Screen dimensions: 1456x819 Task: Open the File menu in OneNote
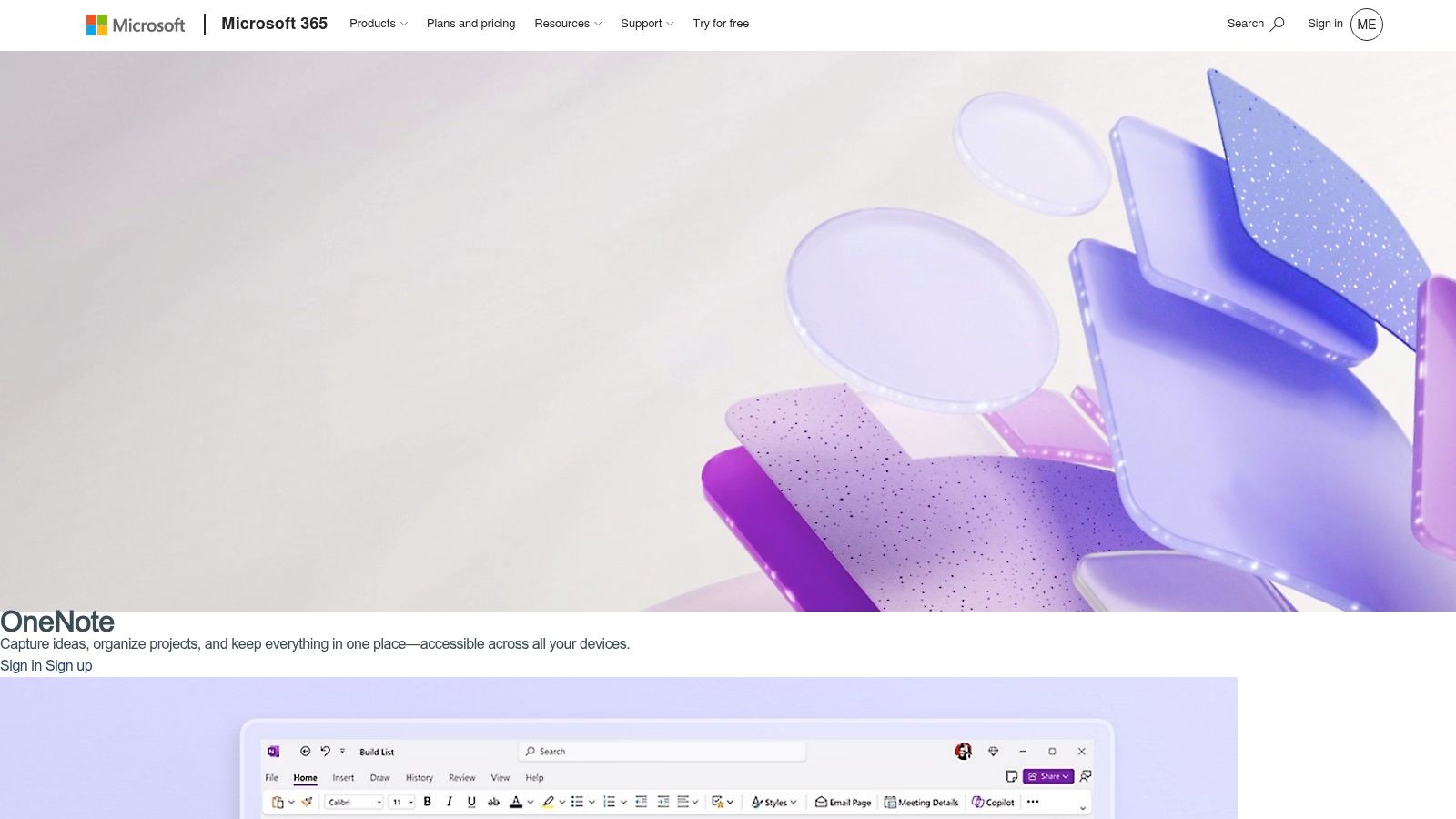(x=271, y=778)
